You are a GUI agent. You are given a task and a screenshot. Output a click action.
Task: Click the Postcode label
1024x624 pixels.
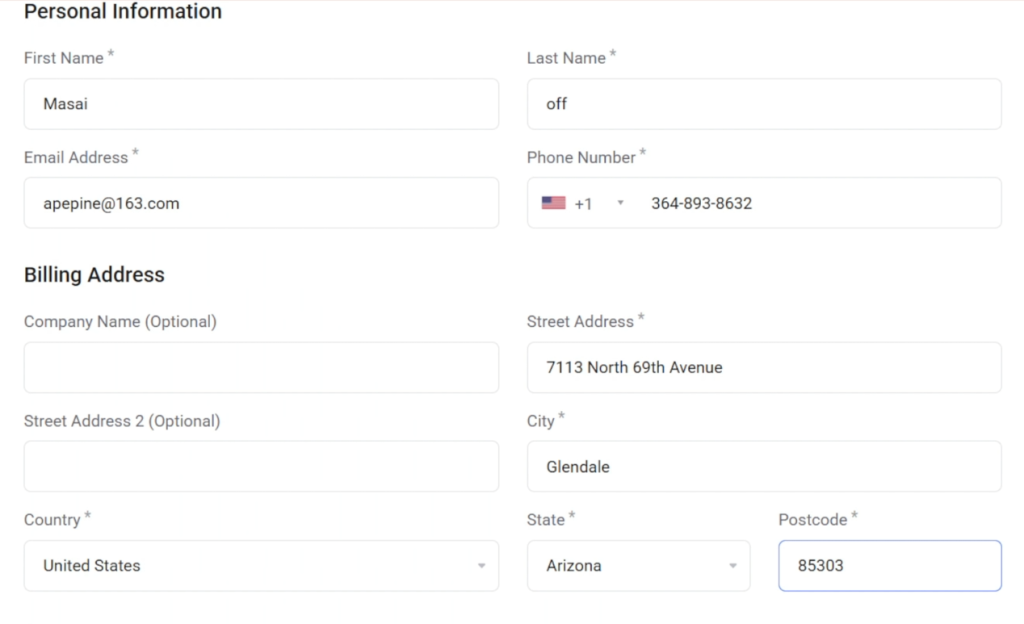pos(812,520)
